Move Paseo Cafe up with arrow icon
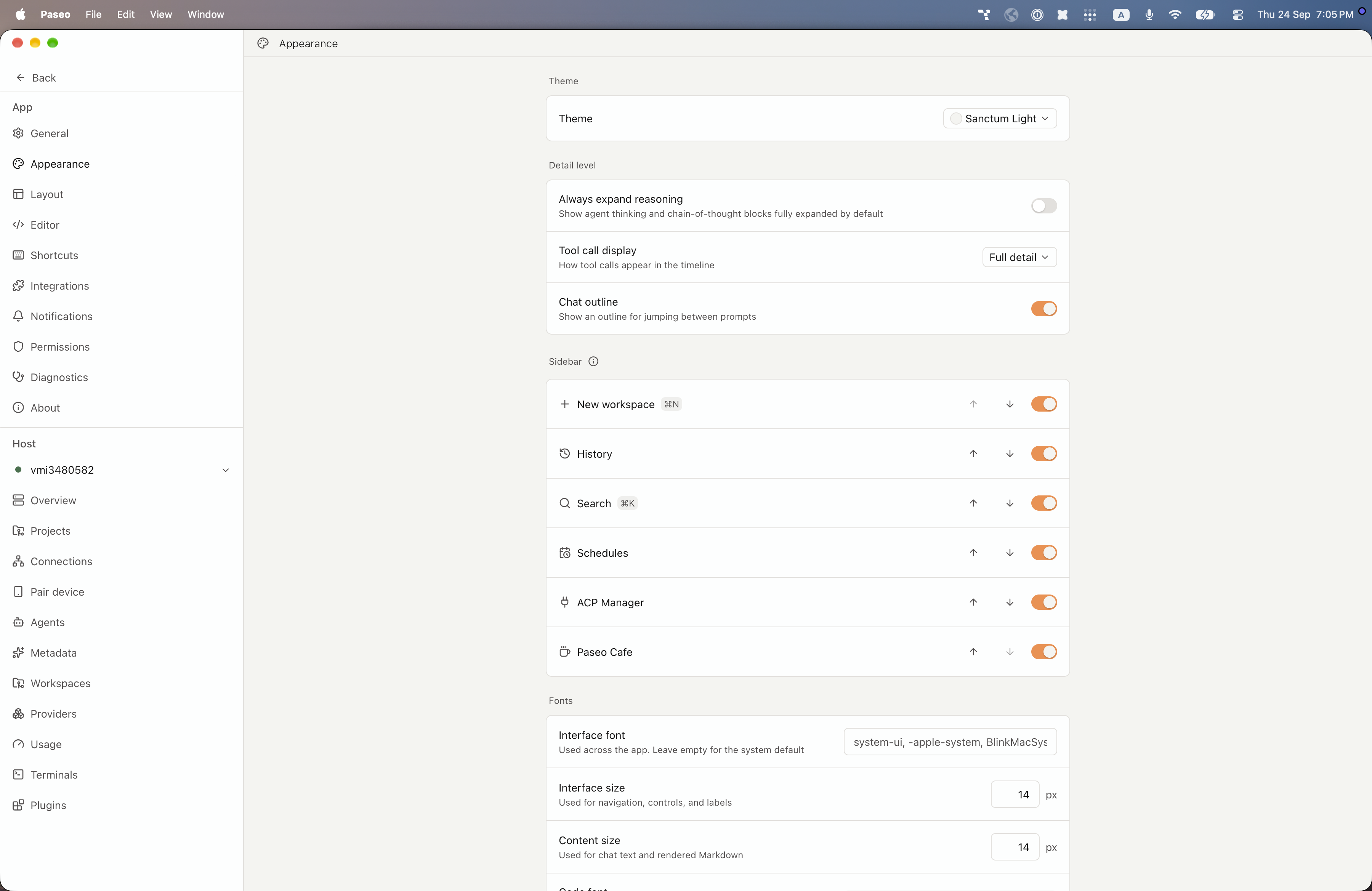This screenshot has height=891, width=1372. pyautogui.click(x=973, y=652)
